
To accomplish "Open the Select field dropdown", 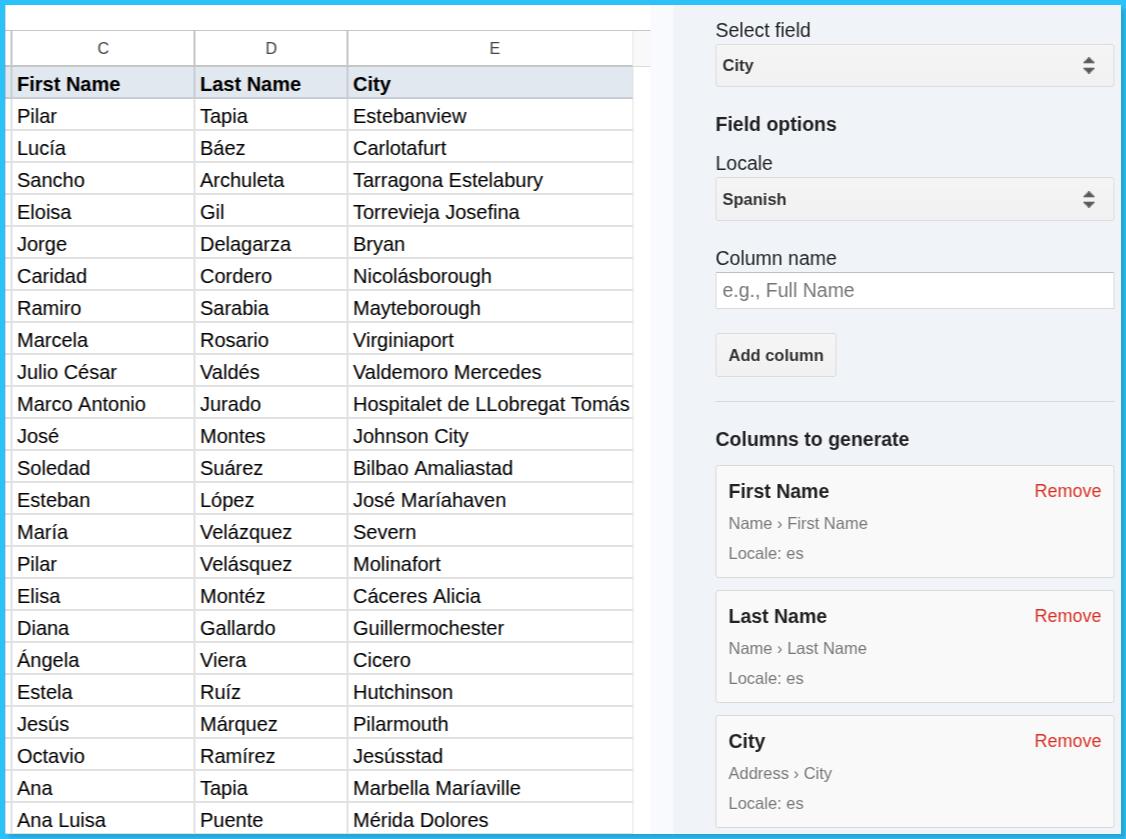I will (913, 65).
